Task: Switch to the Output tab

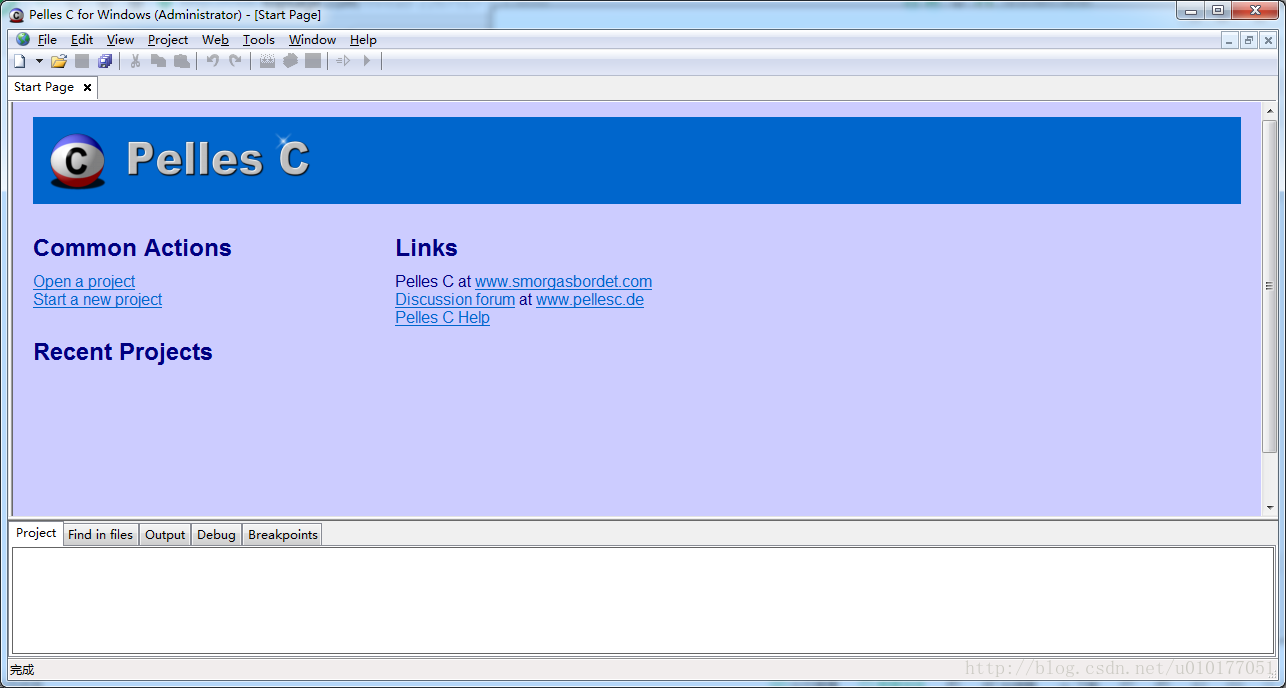Action: tap(165, 535)
